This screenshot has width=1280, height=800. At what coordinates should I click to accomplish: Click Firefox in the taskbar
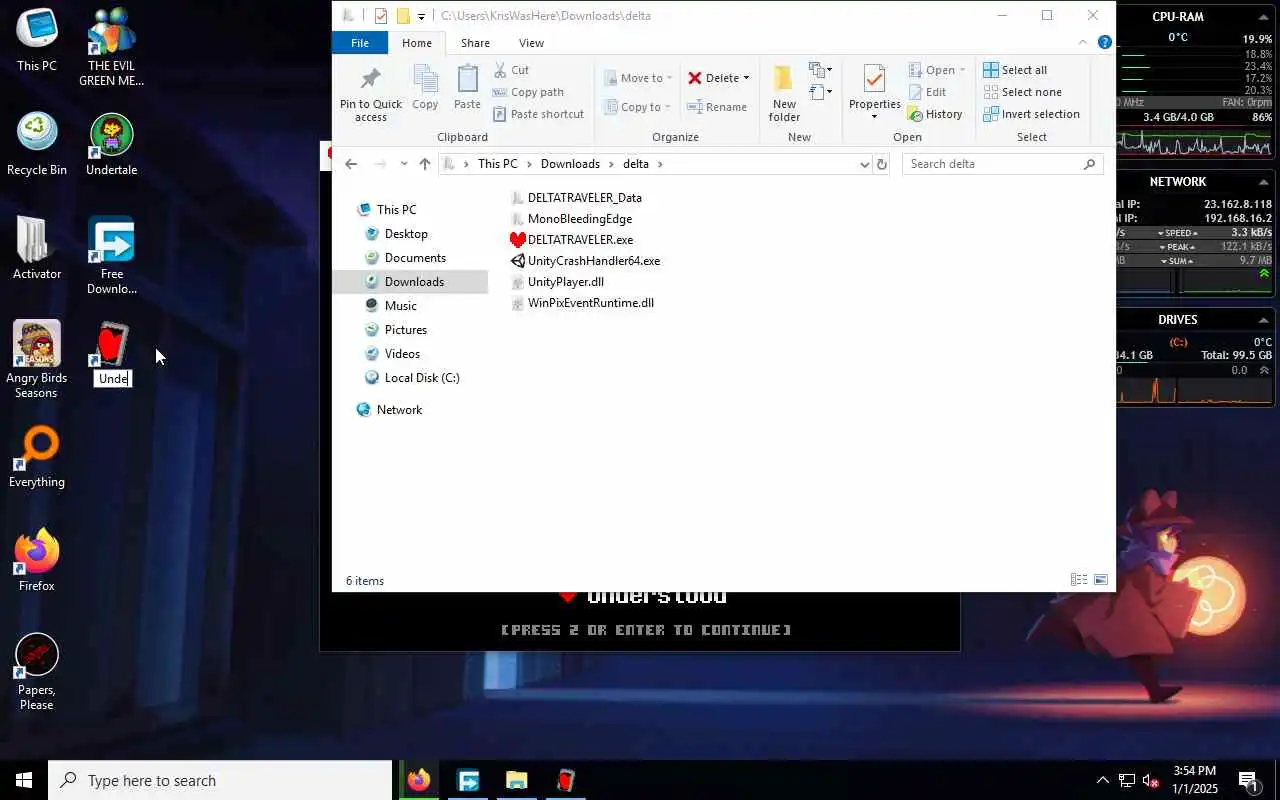[x=419, y=780]
